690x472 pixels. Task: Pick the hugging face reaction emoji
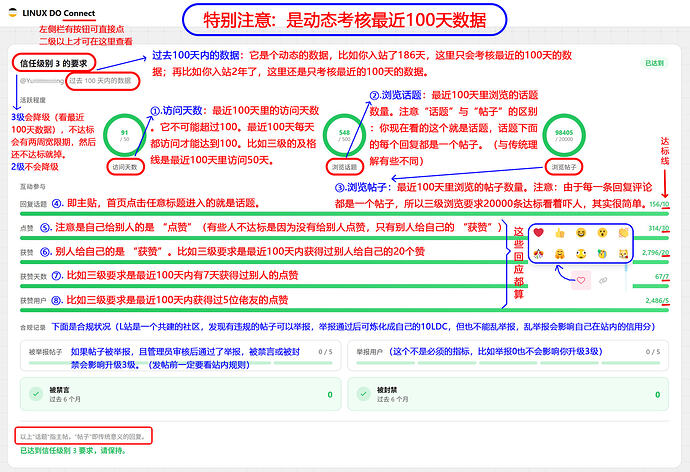pos(560,254)
